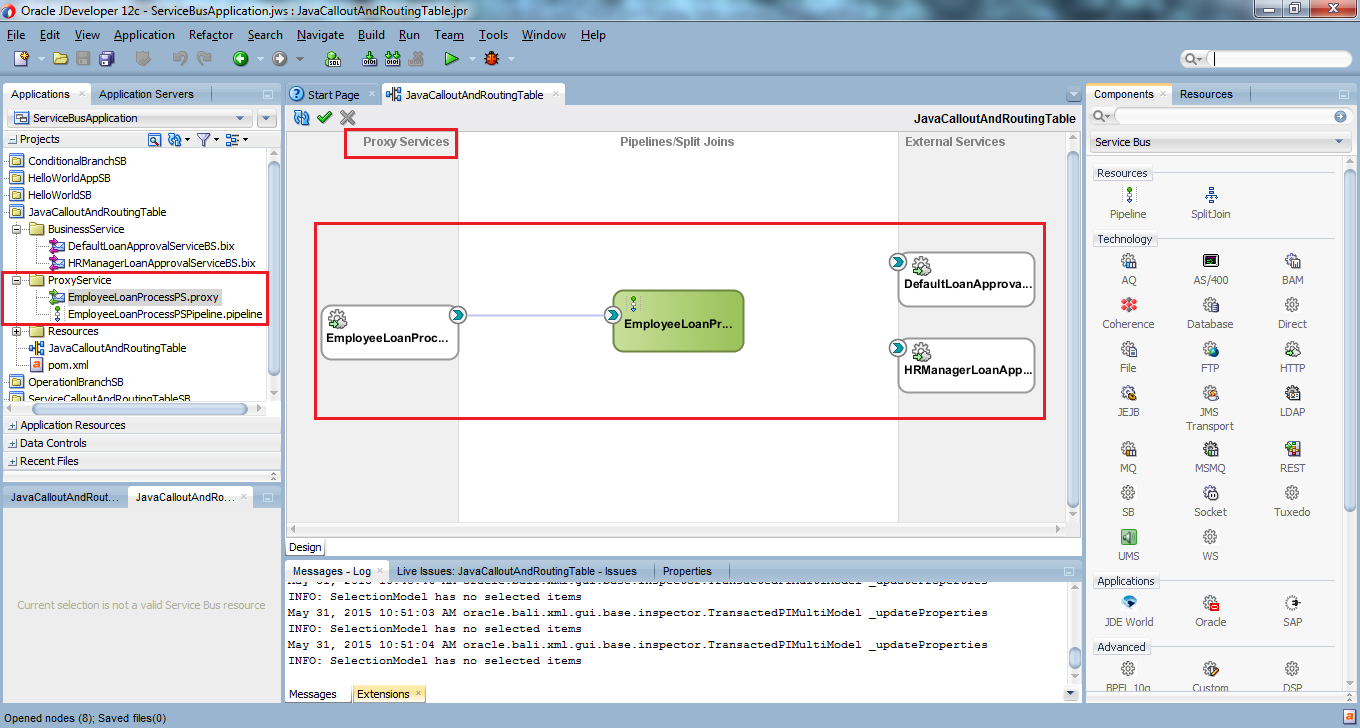
Task: Select EmployeeLoanProcessPS.proxy in the tree
Action: 143,297
